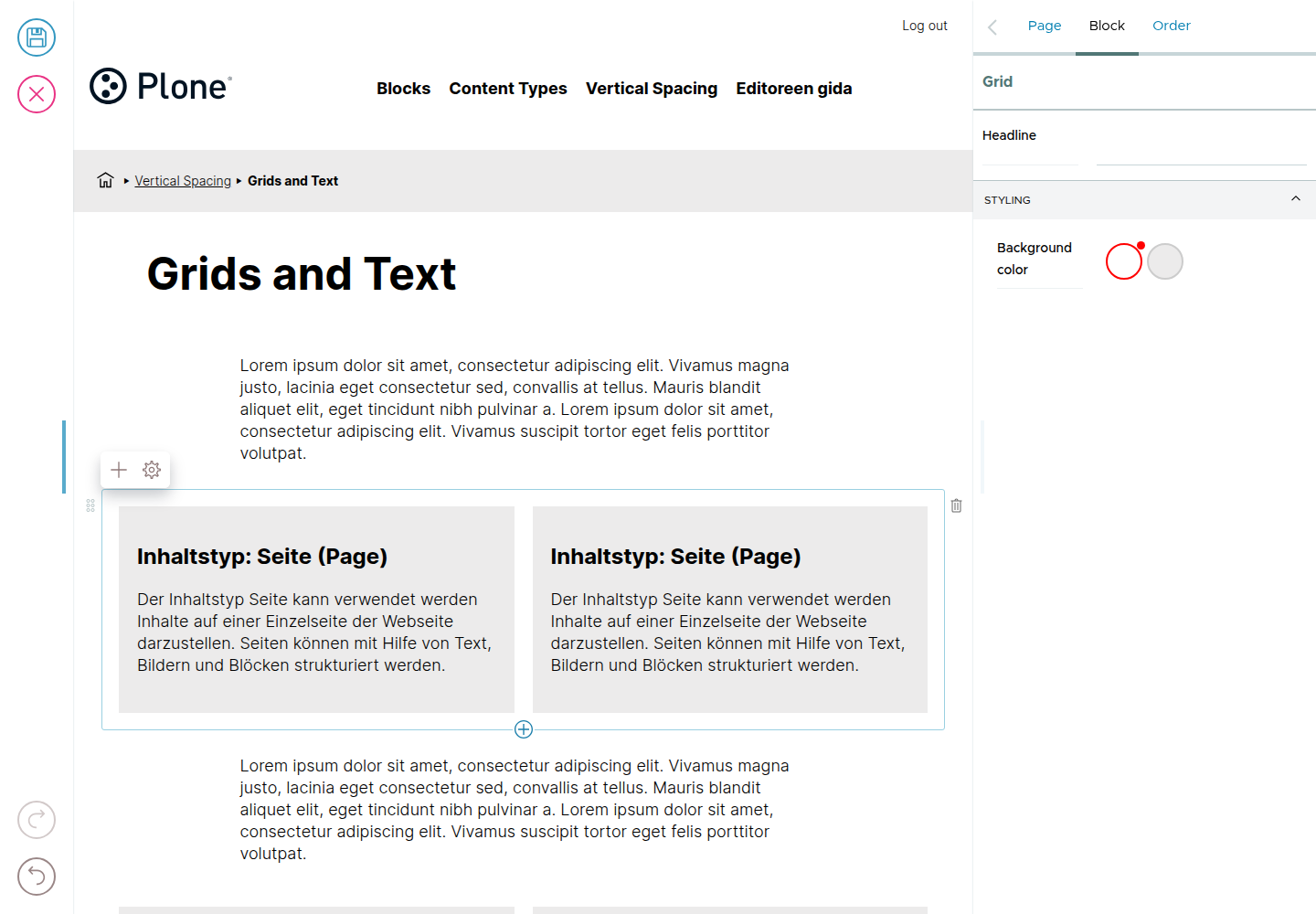Viewport: 1316px width, 914px height.
Task: Click the redo arrow icon
Action: click(x=37, y=820)
